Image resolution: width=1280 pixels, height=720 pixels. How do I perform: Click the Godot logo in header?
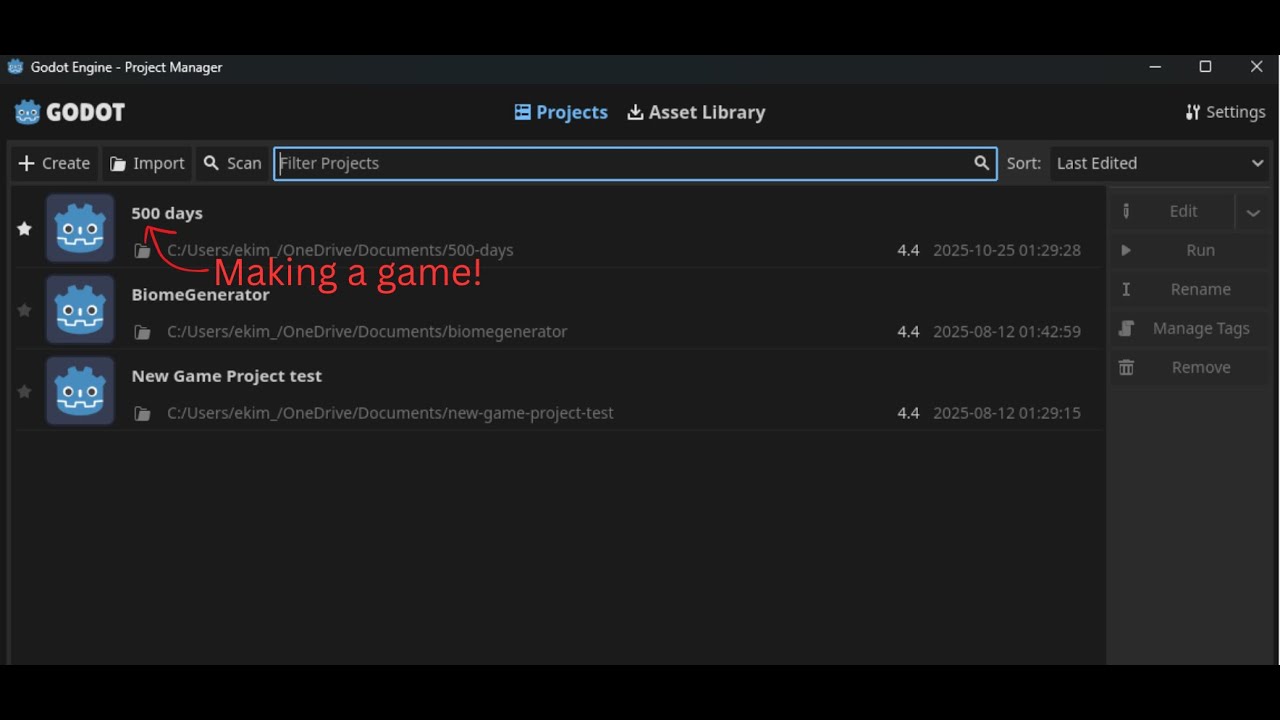70,112
